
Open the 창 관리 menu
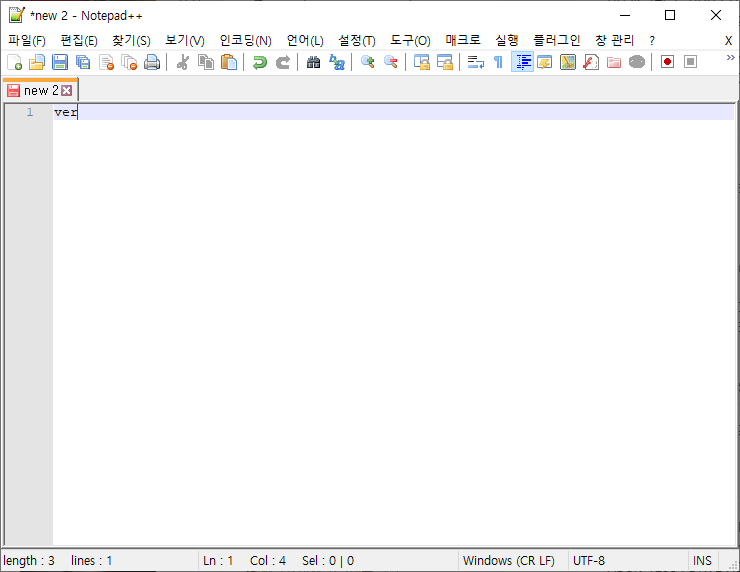point(614,41)
